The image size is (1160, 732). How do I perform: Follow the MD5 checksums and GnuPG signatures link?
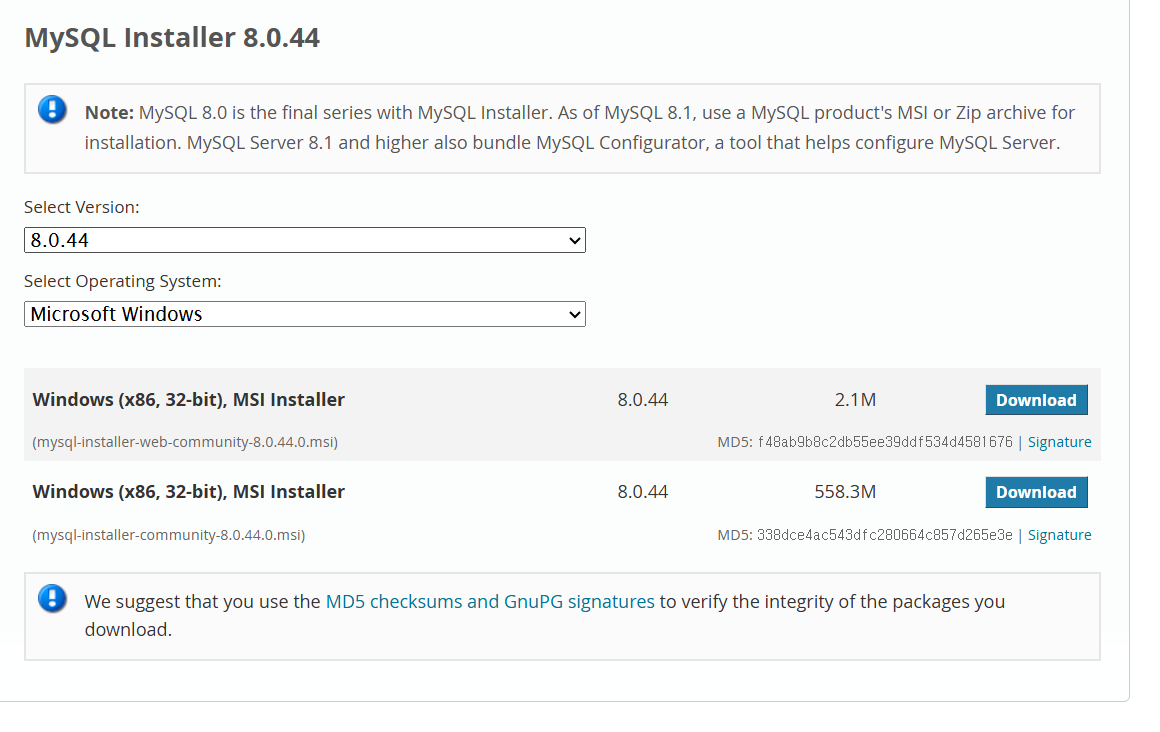490,601
